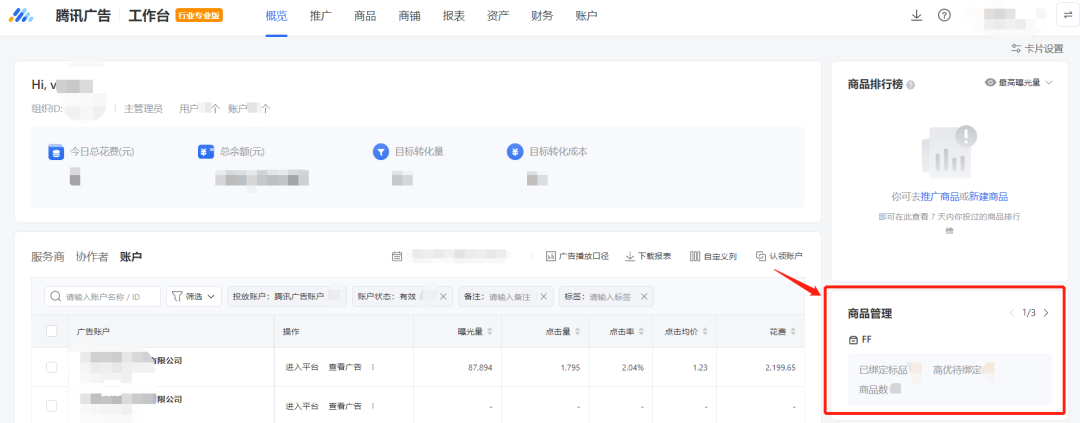Open the 推广 top menu
Viewport: 1080px width, 423px height.
pos(321,16)
